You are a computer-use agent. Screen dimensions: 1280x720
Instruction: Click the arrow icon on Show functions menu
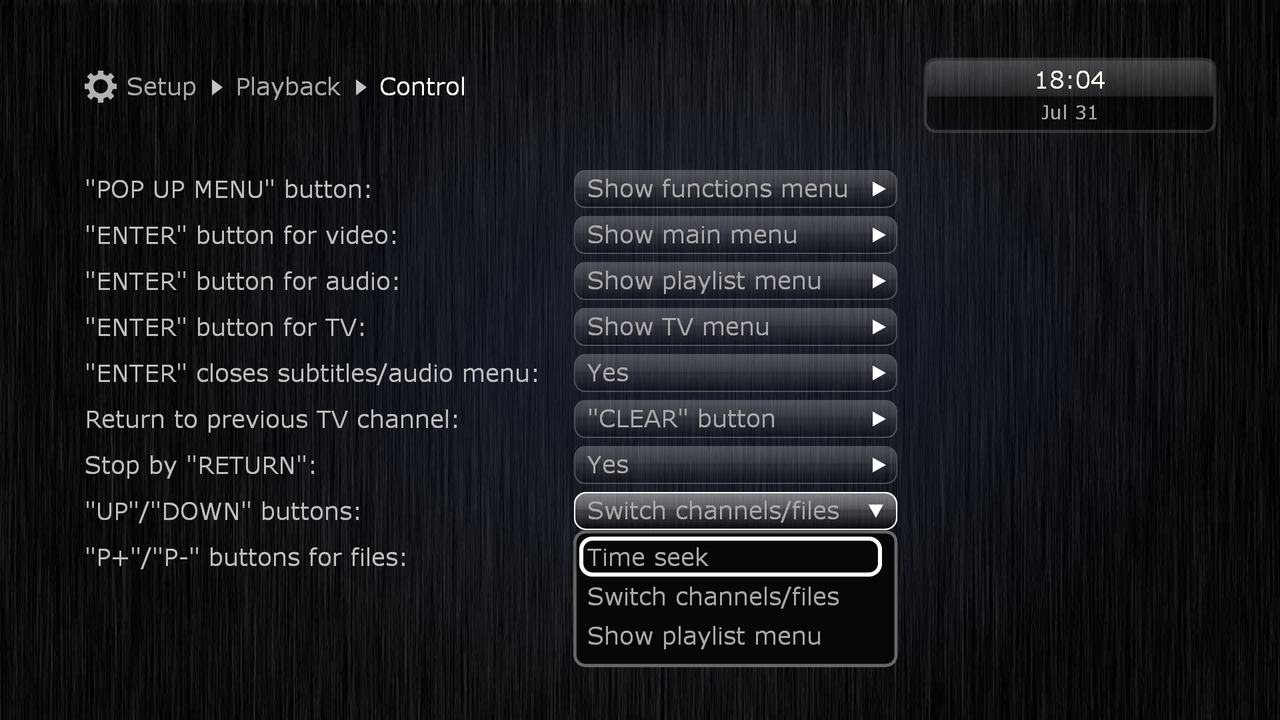click(878, 189)
